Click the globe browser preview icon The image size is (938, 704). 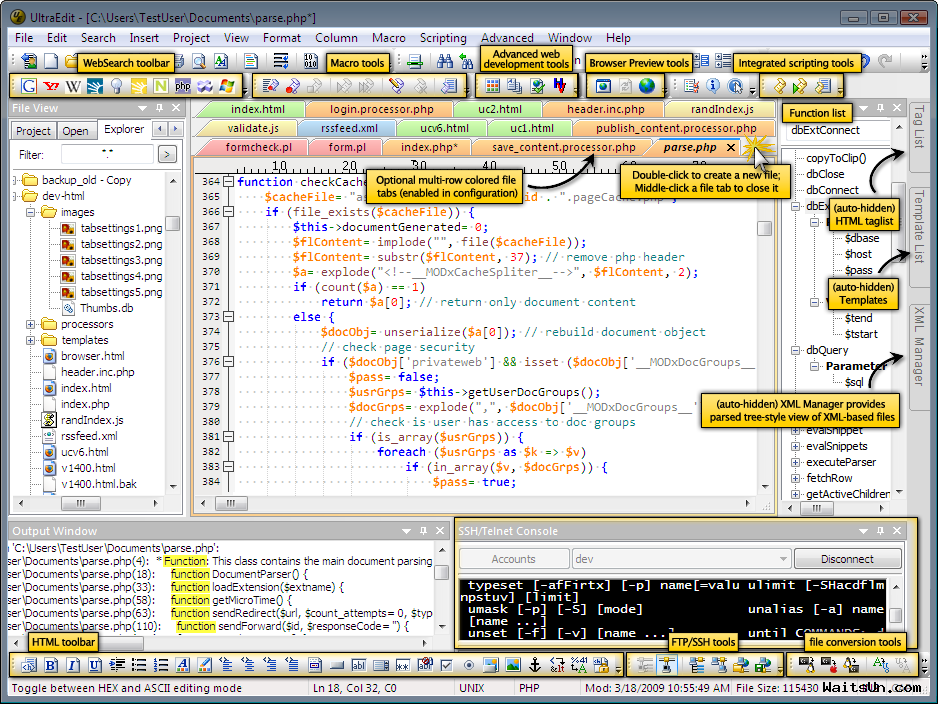point(647,86)
